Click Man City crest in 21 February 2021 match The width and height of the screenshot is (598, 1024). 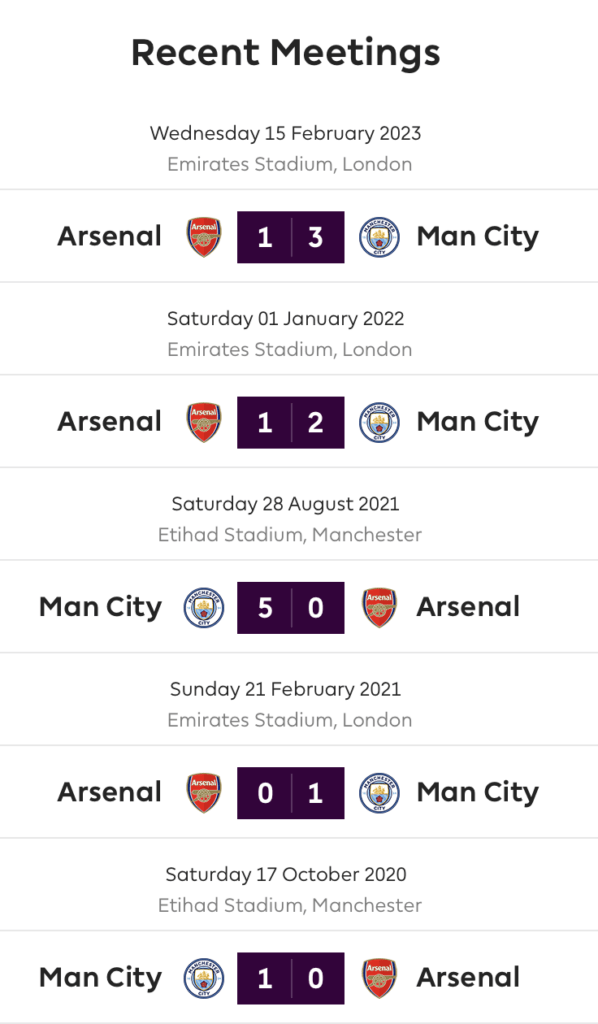point(379,793)
